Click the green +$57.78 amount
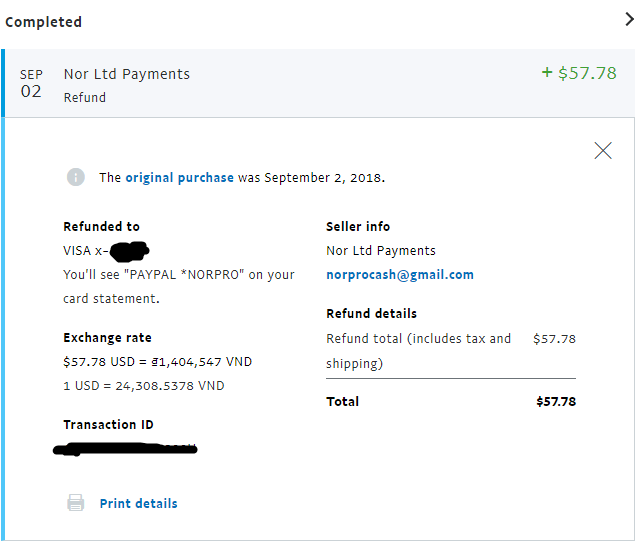 tap(579, 73)
